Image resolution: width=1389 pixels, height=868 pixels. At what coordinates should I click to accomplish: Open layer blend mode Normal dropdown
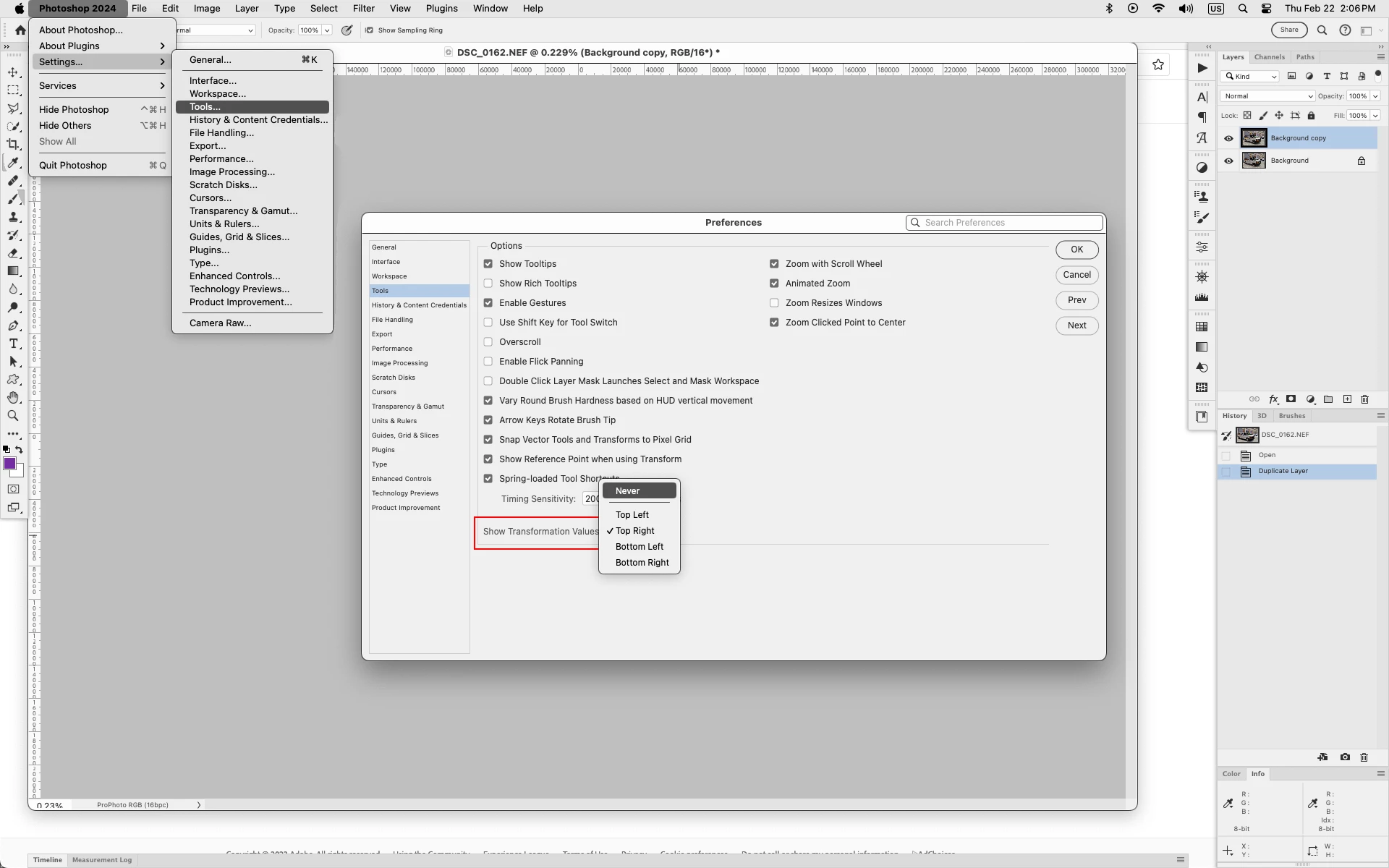point(1267,96)
